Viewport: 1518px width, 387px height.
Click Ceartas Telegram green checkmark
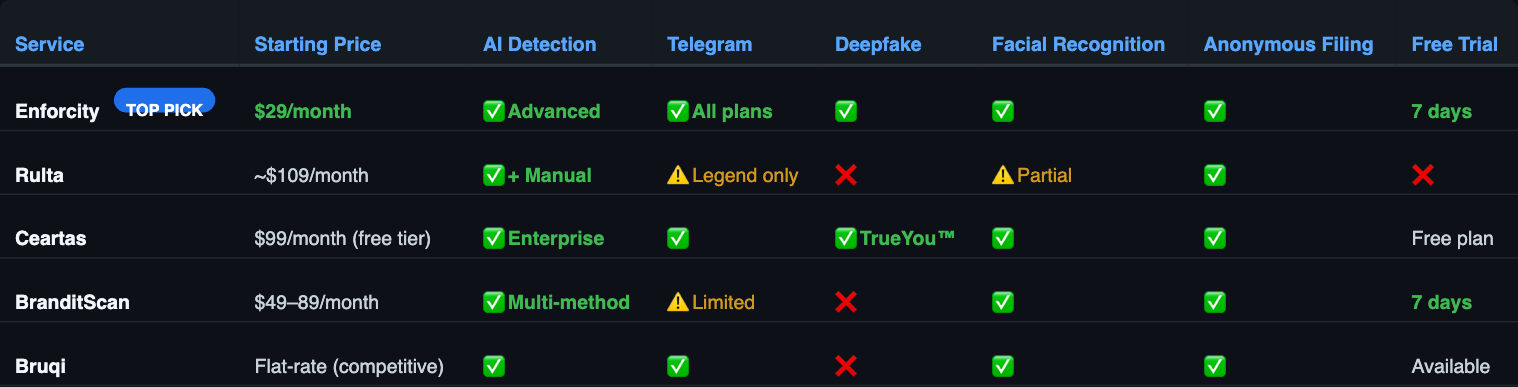click(678, 238)
